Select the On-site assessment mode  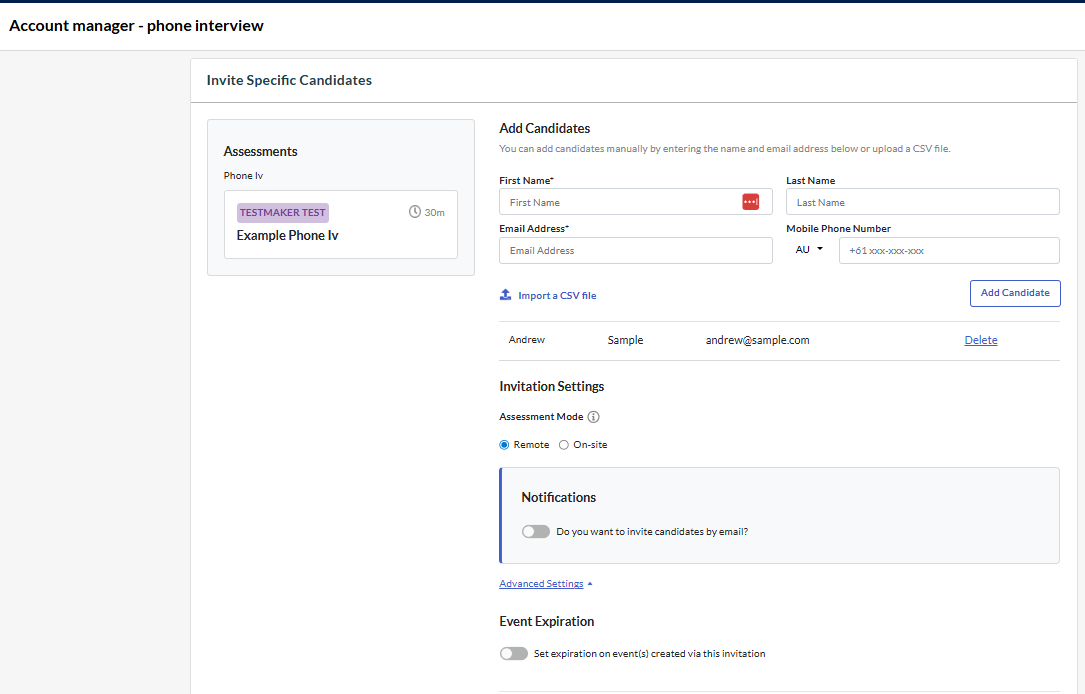563,445
